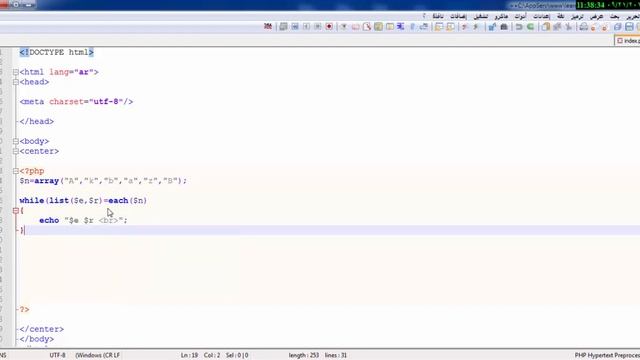This screenshot has height=360, width=640.
Task: Click the Run Macro Multiple Times icon
Action: [x=295, y=27]
